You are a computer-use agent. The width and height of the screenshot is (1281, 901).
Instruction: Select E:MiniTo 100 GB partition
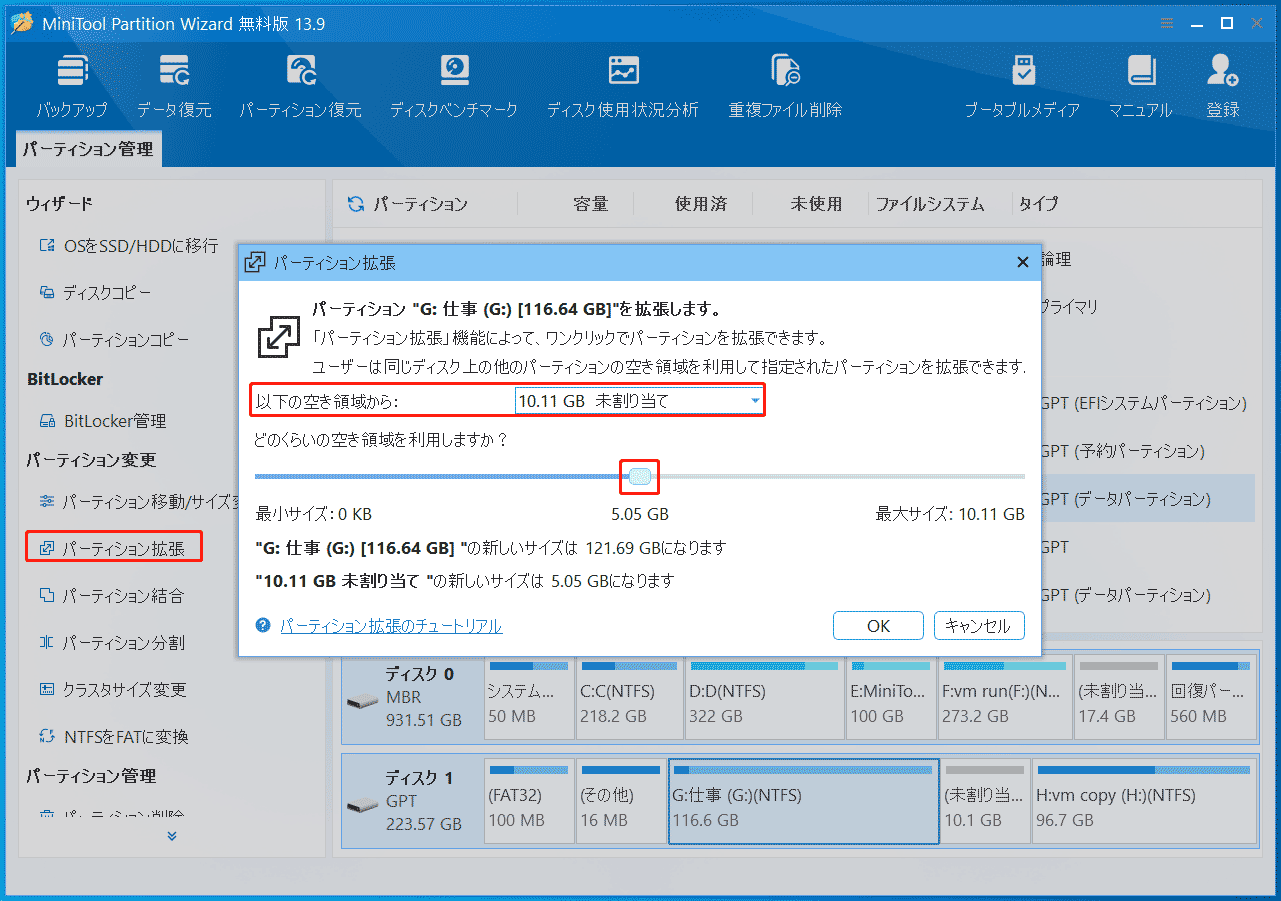[x=891, y=697]
